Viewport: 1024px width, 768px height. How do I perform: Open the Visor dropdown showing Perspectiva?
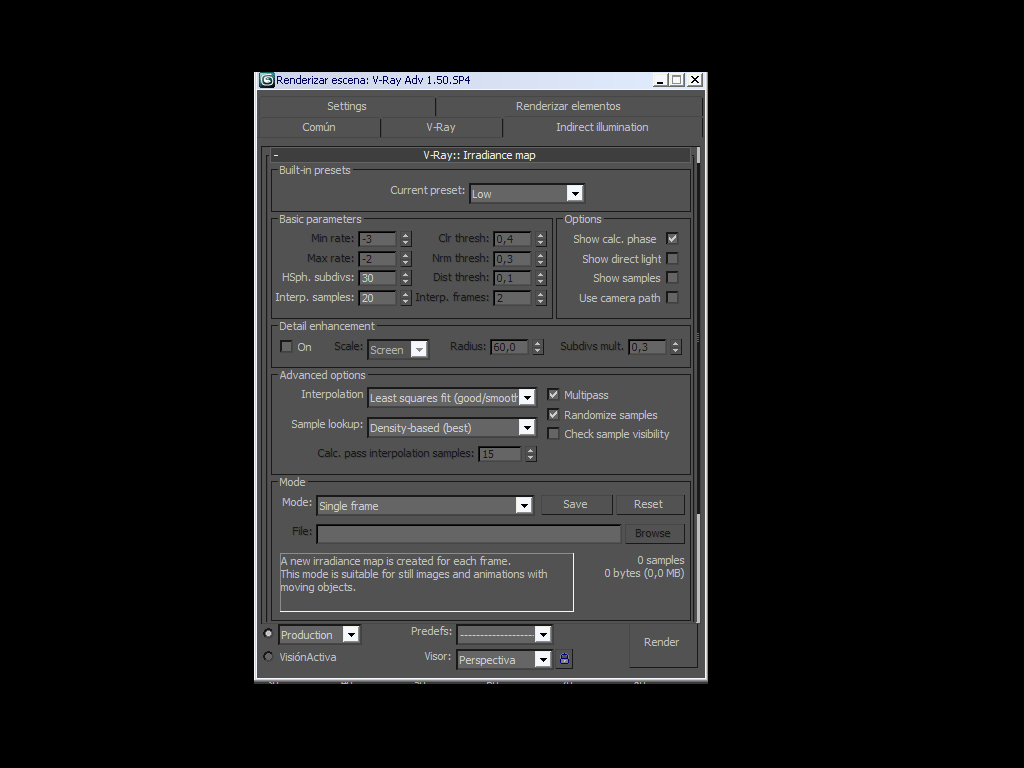coord(504,660)
